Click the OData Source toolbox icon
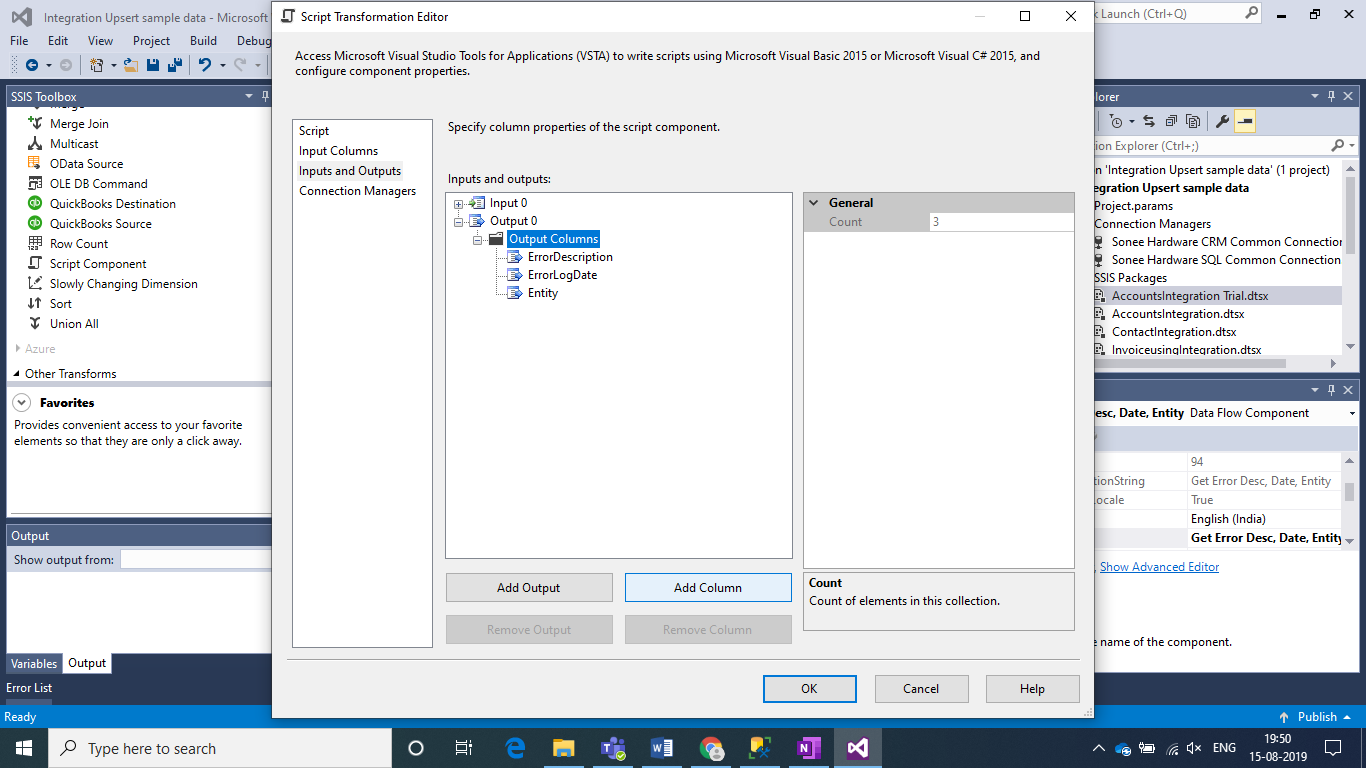1366x768 pixels. [35, 164]
